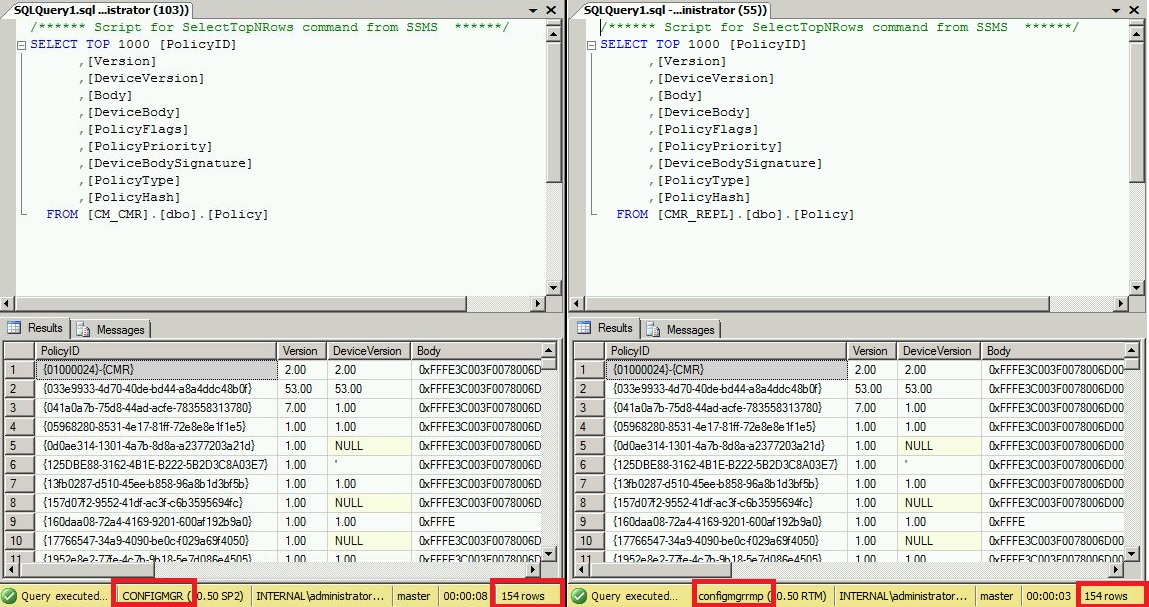
Task: Select row 5 header in left results grid
Action: 17,446
